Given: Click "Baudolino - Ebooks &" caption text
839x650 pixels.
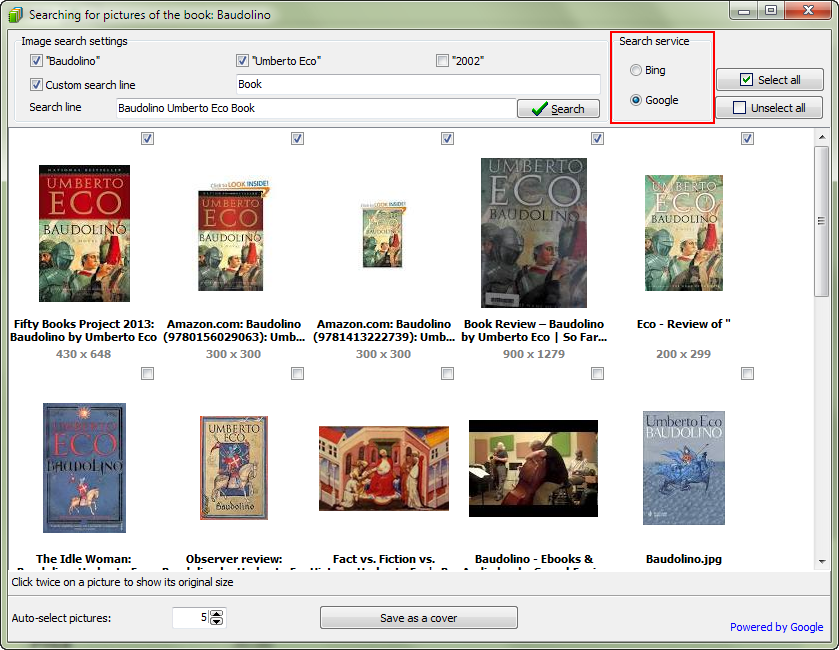Looking at the screenshot, I should 533,559.
